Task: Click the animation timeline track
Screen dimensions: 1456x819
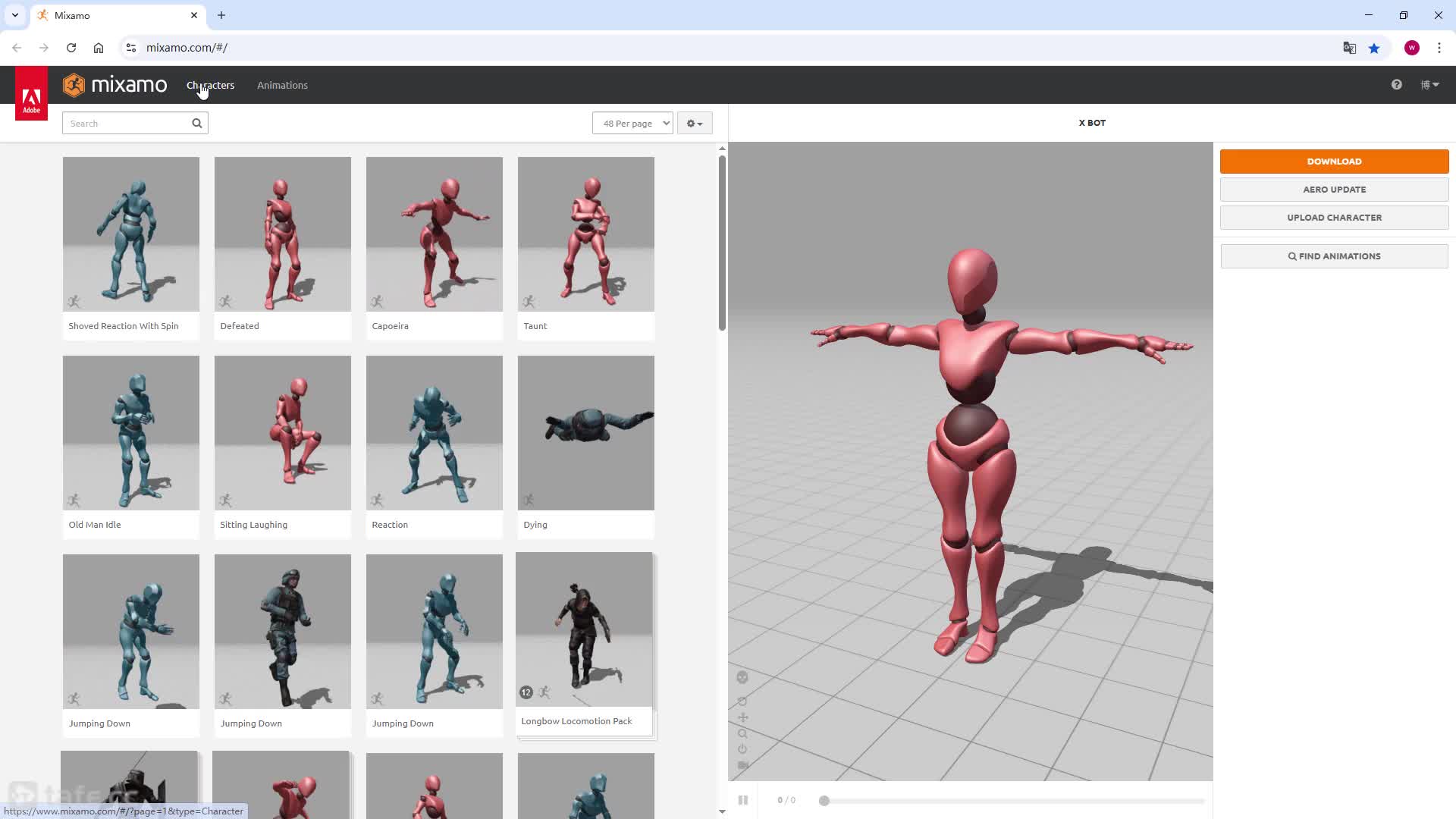Action: [x=1015, y=801]
